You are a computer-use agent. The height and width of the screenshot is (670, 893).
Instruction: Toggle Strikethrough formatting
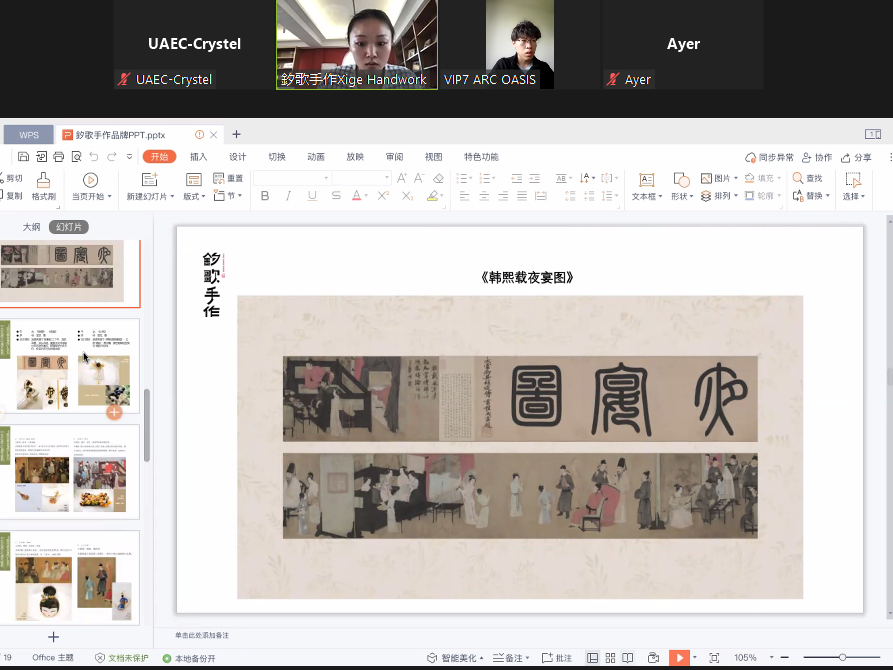[x=336, y=196]
